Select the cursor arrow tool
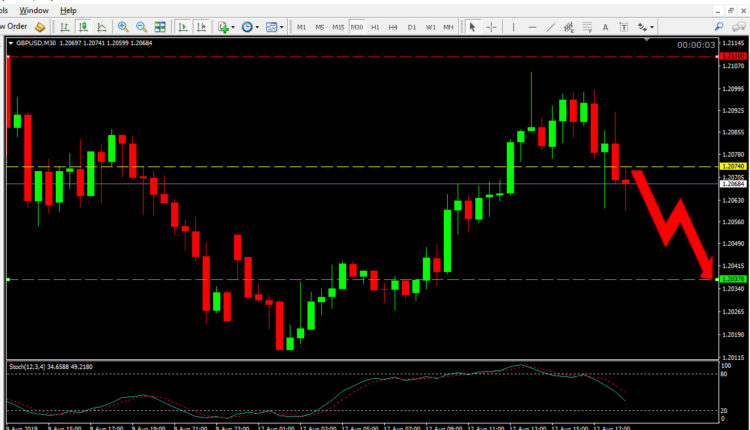750x430 pixels. click(x=472, y=27)
